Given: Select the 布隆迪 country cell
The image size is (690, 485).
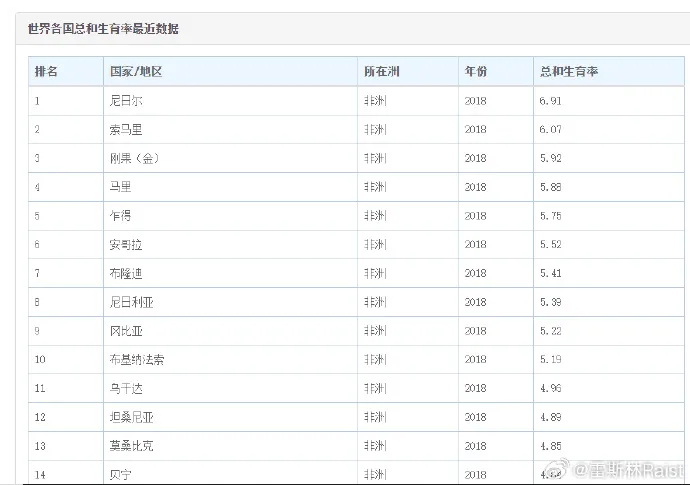Looking at the screenshot, I should (x=126, y=273).
